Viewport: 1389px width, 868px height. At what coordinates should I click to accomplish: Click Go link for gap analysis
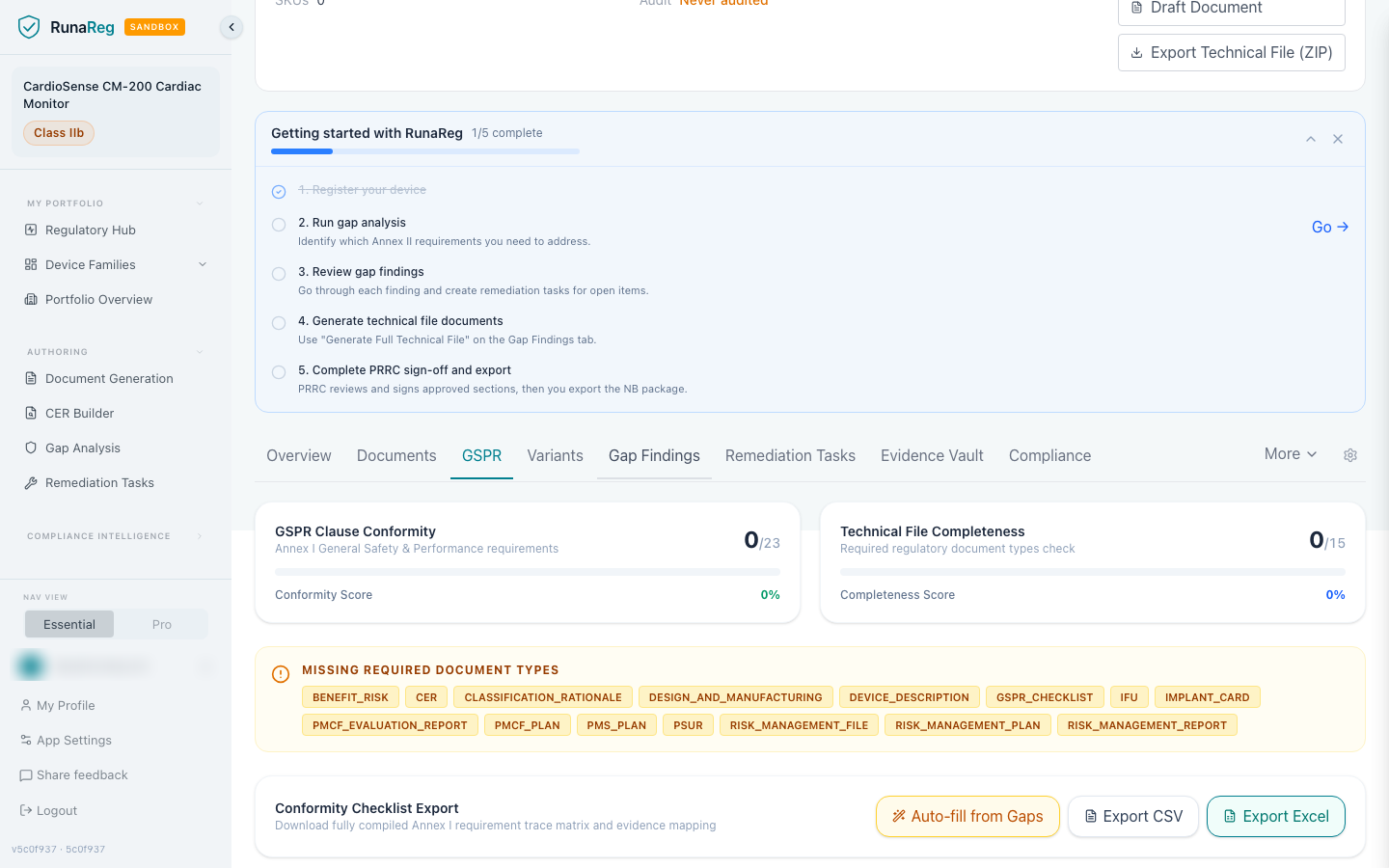tap(1330, 227)
